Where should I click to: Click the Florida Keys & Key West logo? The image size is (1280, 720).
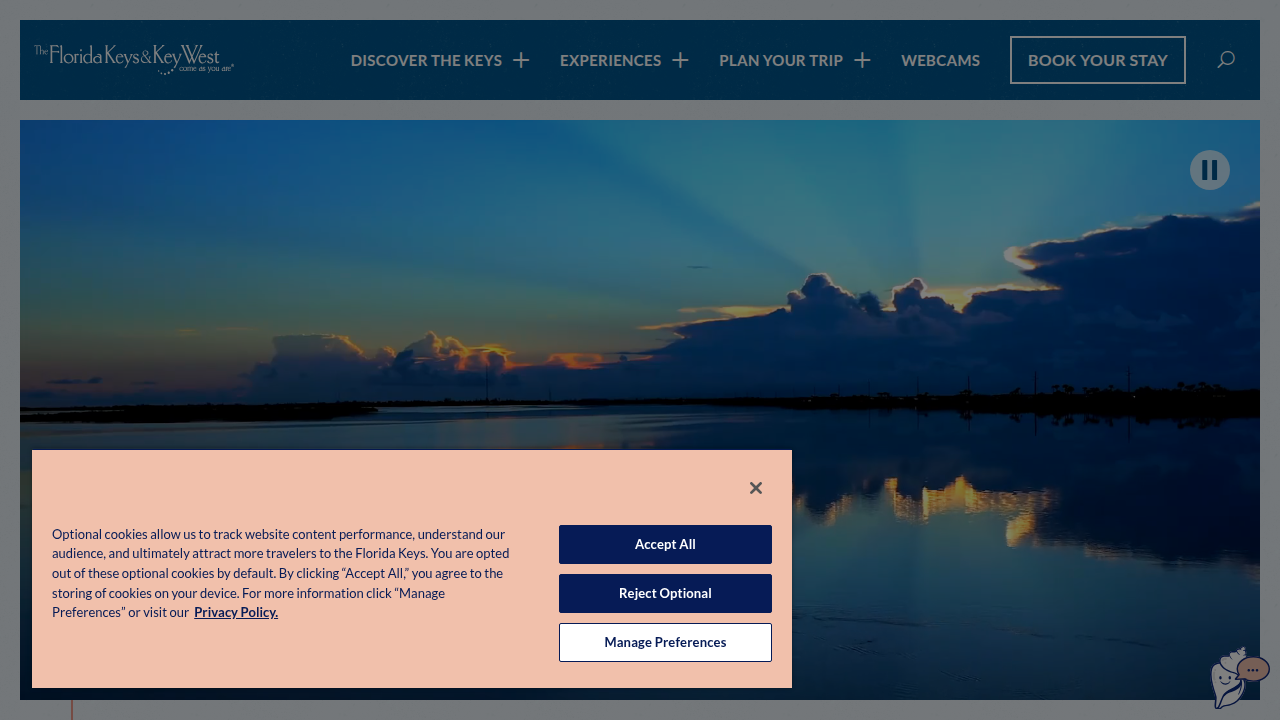[134, 58]
